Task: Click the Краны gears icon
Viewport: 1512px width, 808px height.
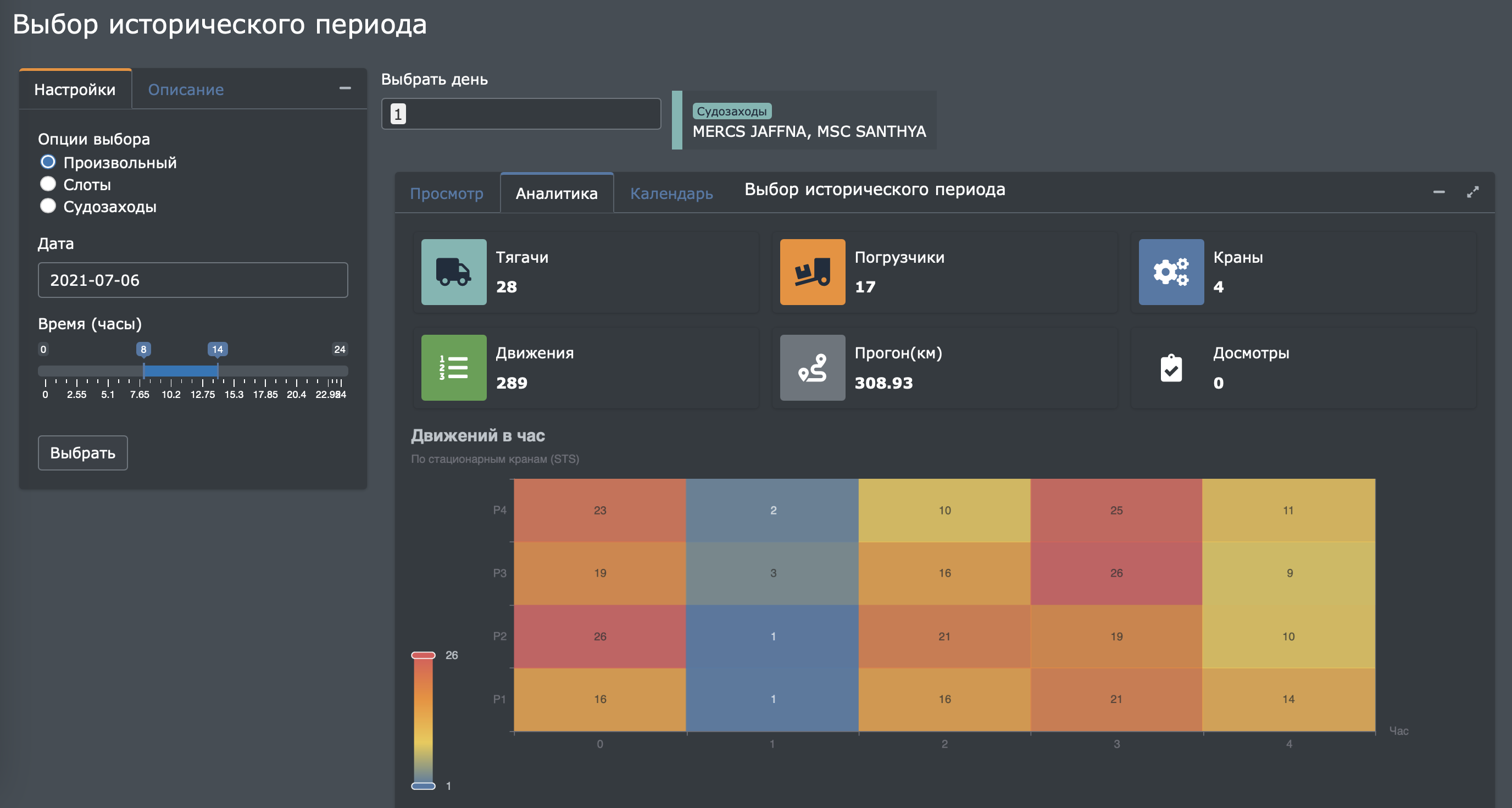Action: click(1170, 272)
